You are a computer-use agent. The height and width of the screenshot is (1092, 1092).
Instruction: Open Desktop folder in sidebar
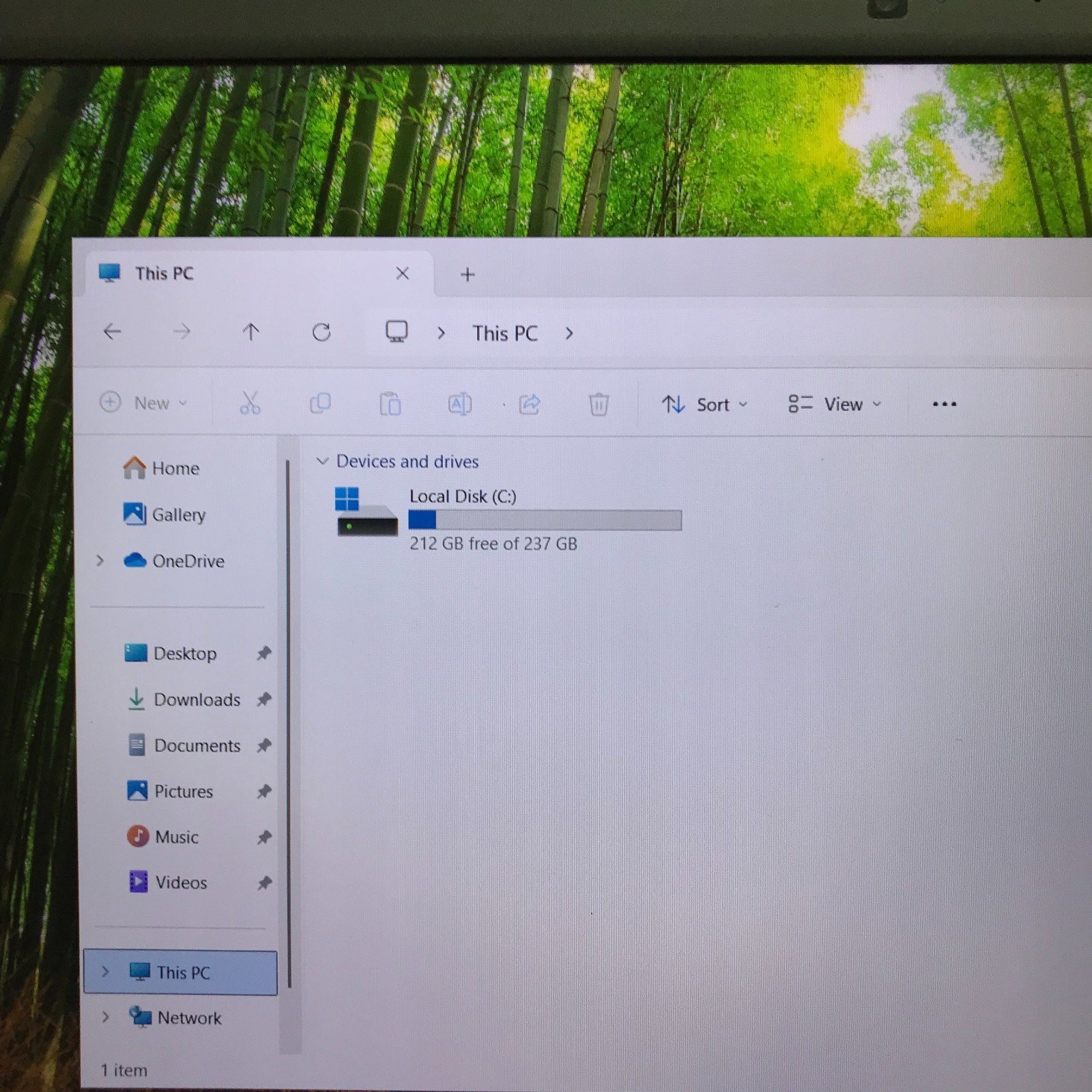(171, 653)
